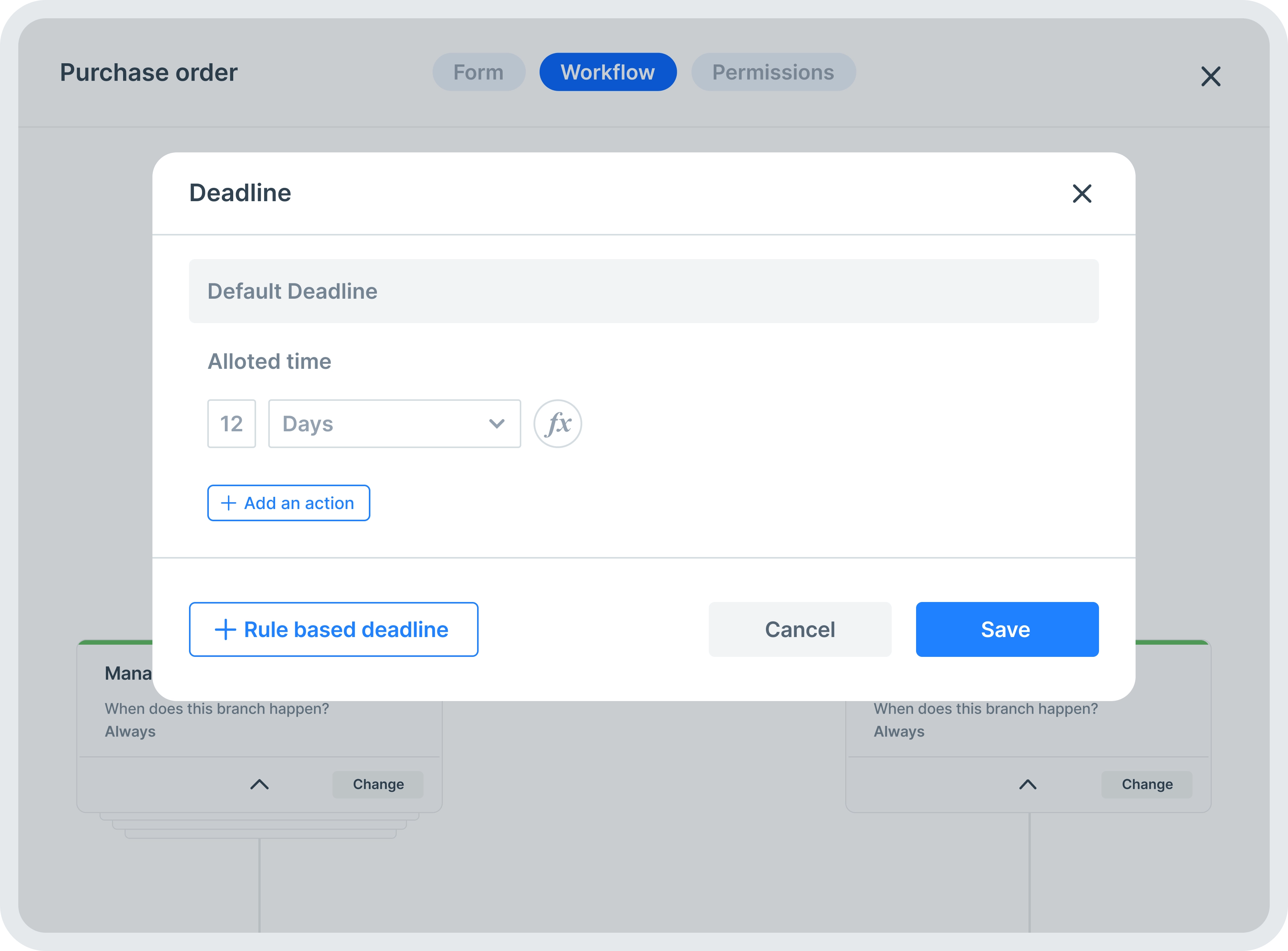Click the plus icon on Add an action
Screen dimensions: 1288x951
(228, 503)
